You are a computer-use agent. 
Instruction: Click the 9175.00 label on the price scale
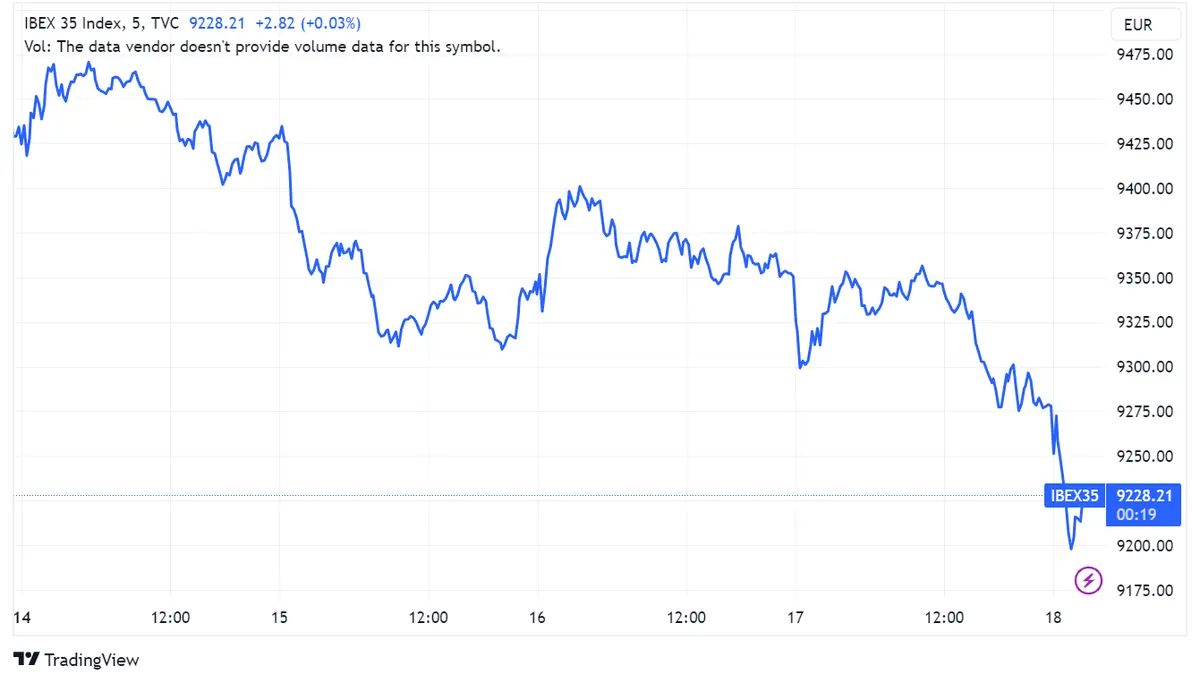point(1144,591)
